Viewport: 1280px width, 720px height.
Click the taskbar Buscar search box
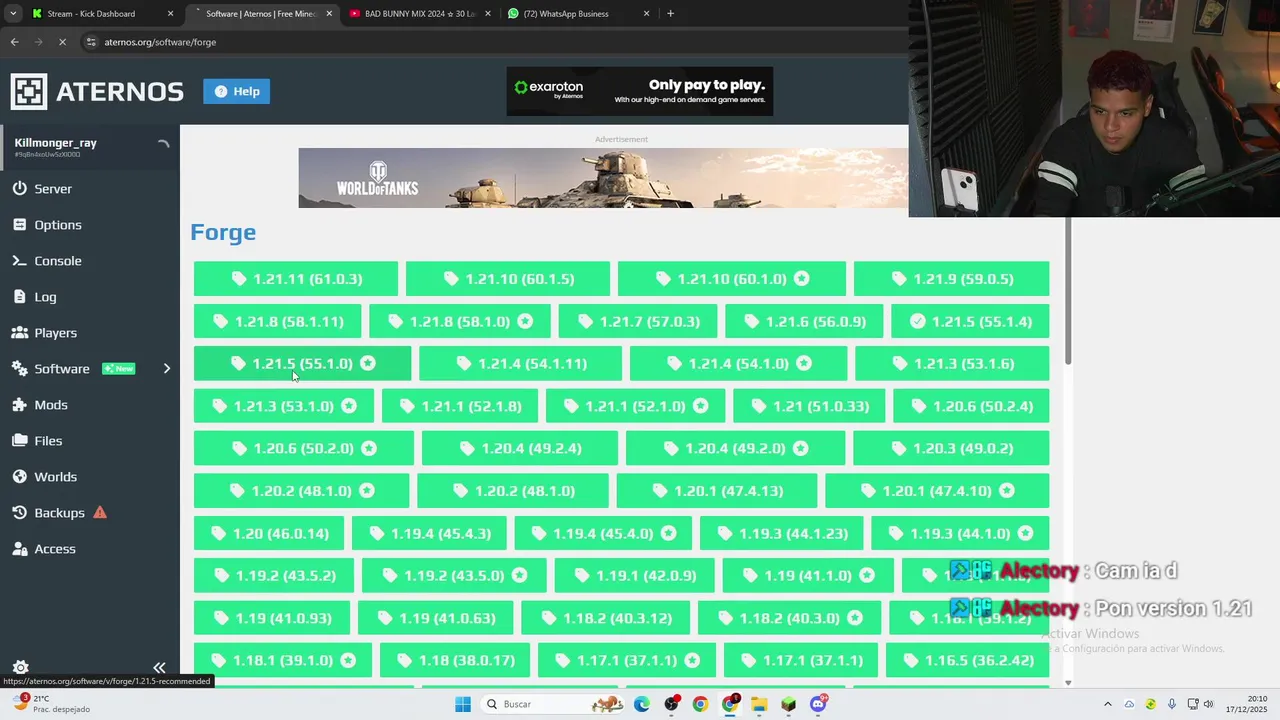[552, 704]
